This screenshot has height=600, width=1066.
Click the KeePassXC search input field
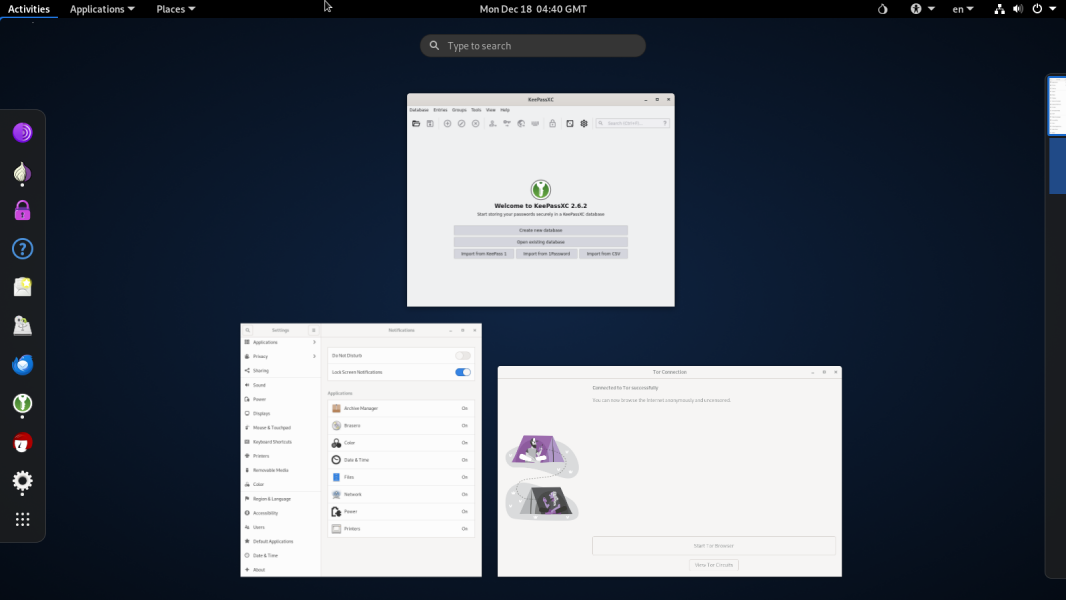(632, 124)
